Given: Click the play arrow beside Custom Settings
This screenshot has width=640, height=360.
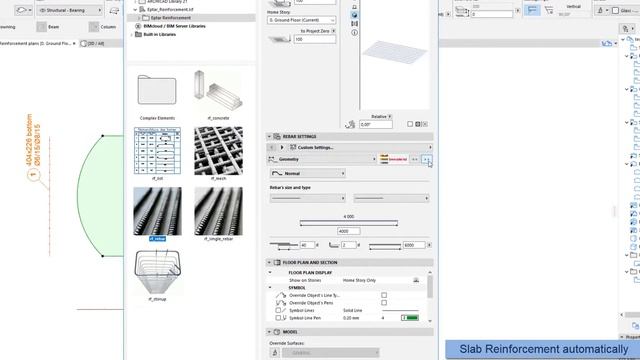Looking at the screenshot, I should (282, 147).
